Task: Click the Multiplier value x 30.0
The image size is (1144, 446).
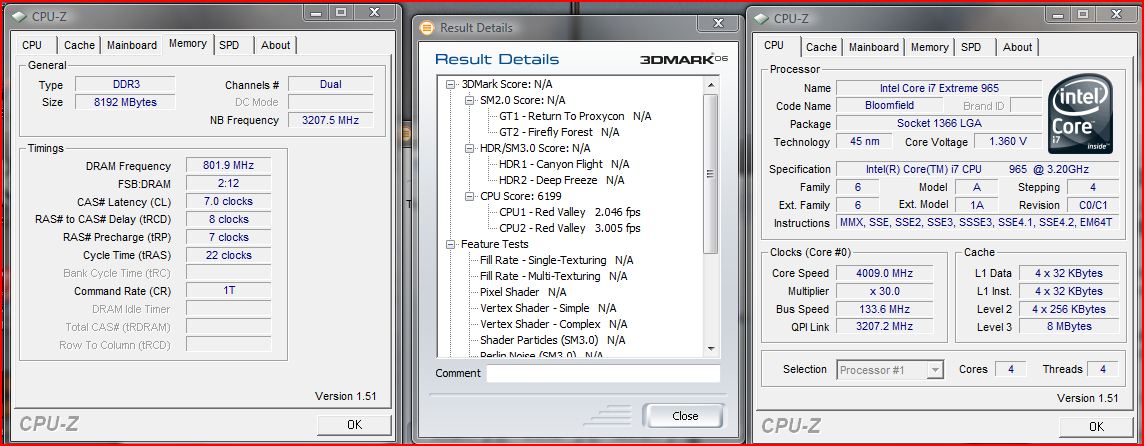Action: coord(884,291)
